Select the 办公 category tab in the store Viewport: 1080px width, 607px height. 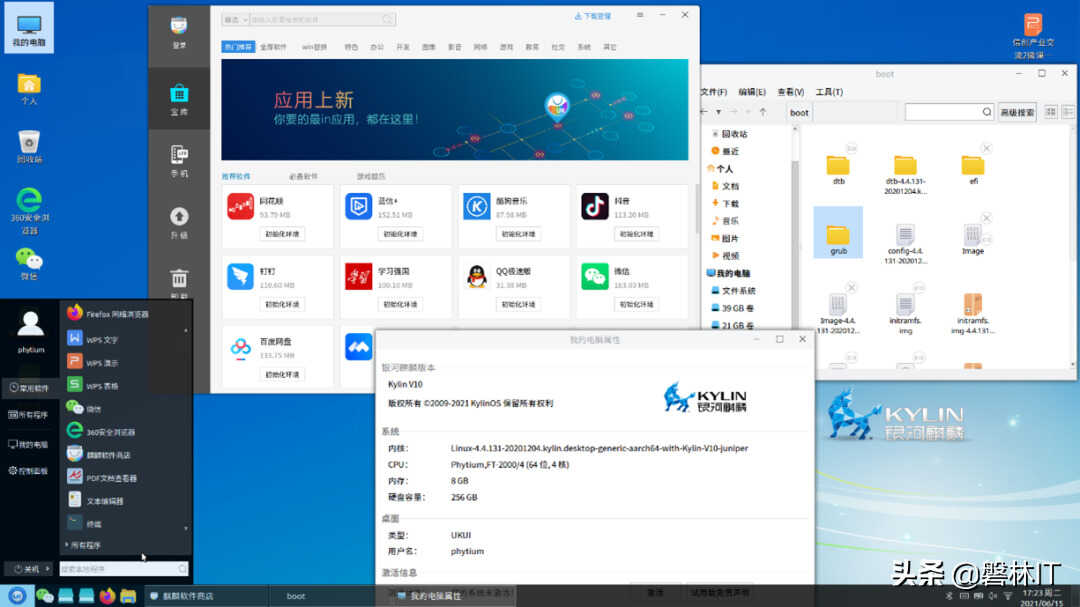point(377,47)
